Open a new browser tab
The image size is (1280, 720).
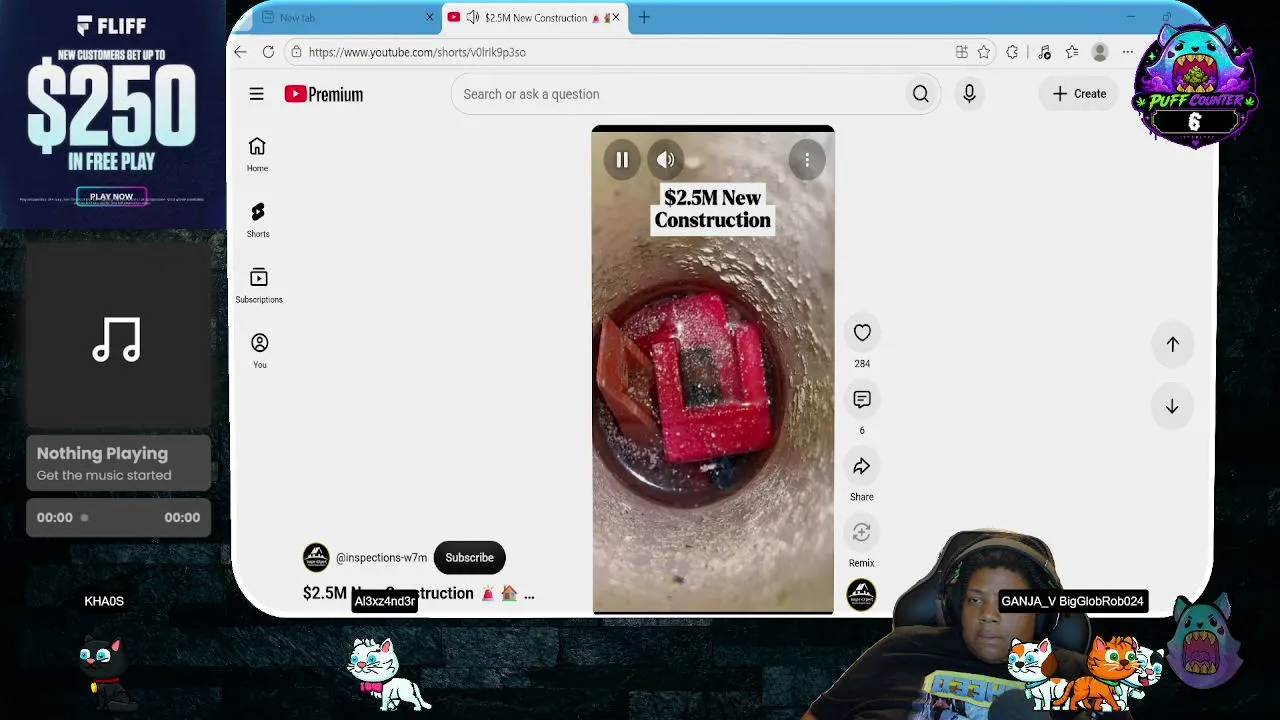[x=644, y=18]
